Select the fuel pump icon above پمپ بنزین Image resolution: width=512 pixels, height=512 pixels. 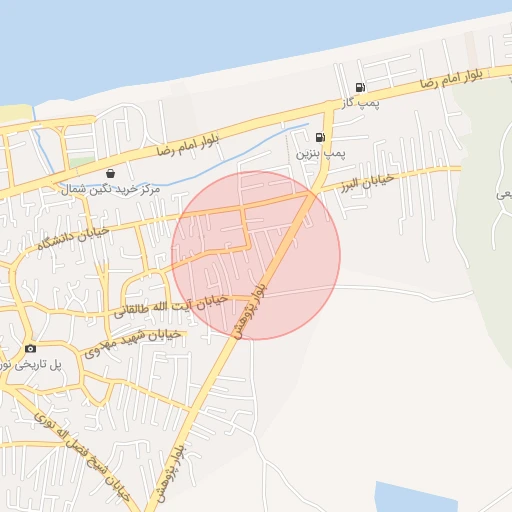pos(320,137)
